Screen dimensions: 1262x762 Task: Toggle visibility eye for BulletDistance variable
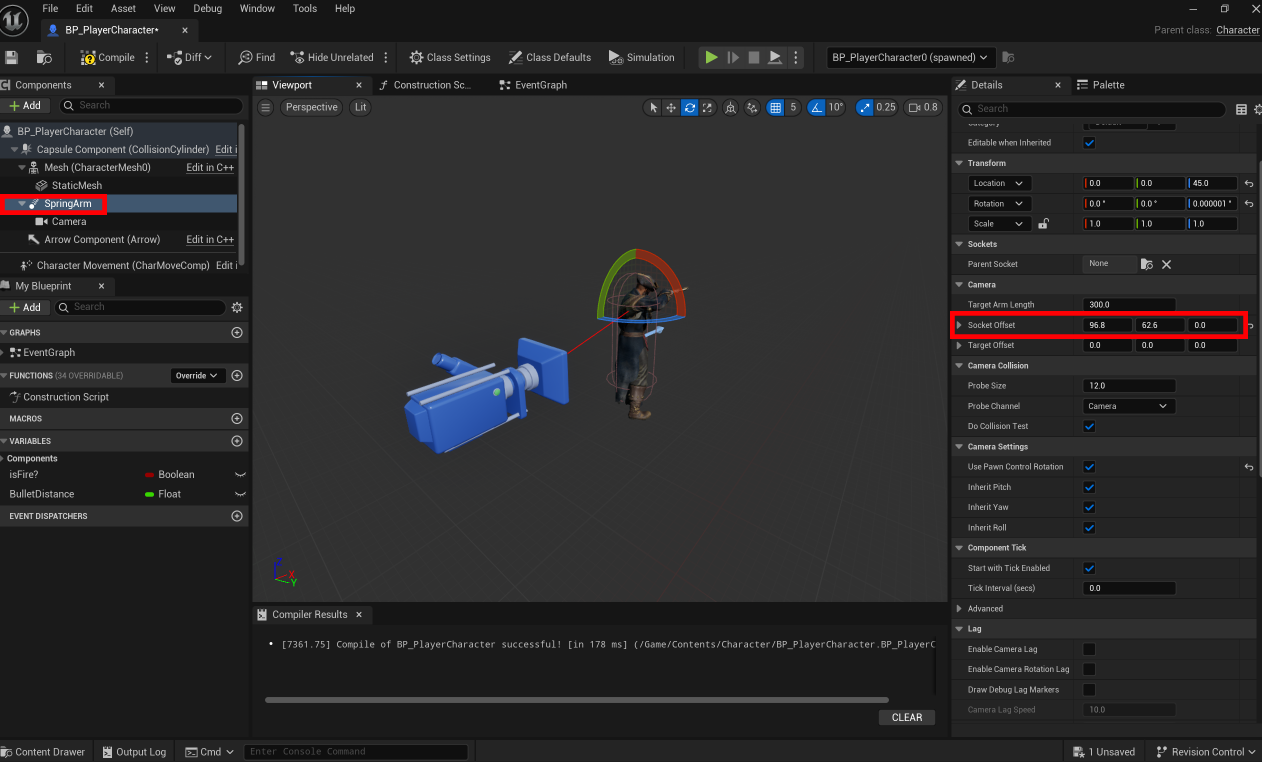(240, 495)
